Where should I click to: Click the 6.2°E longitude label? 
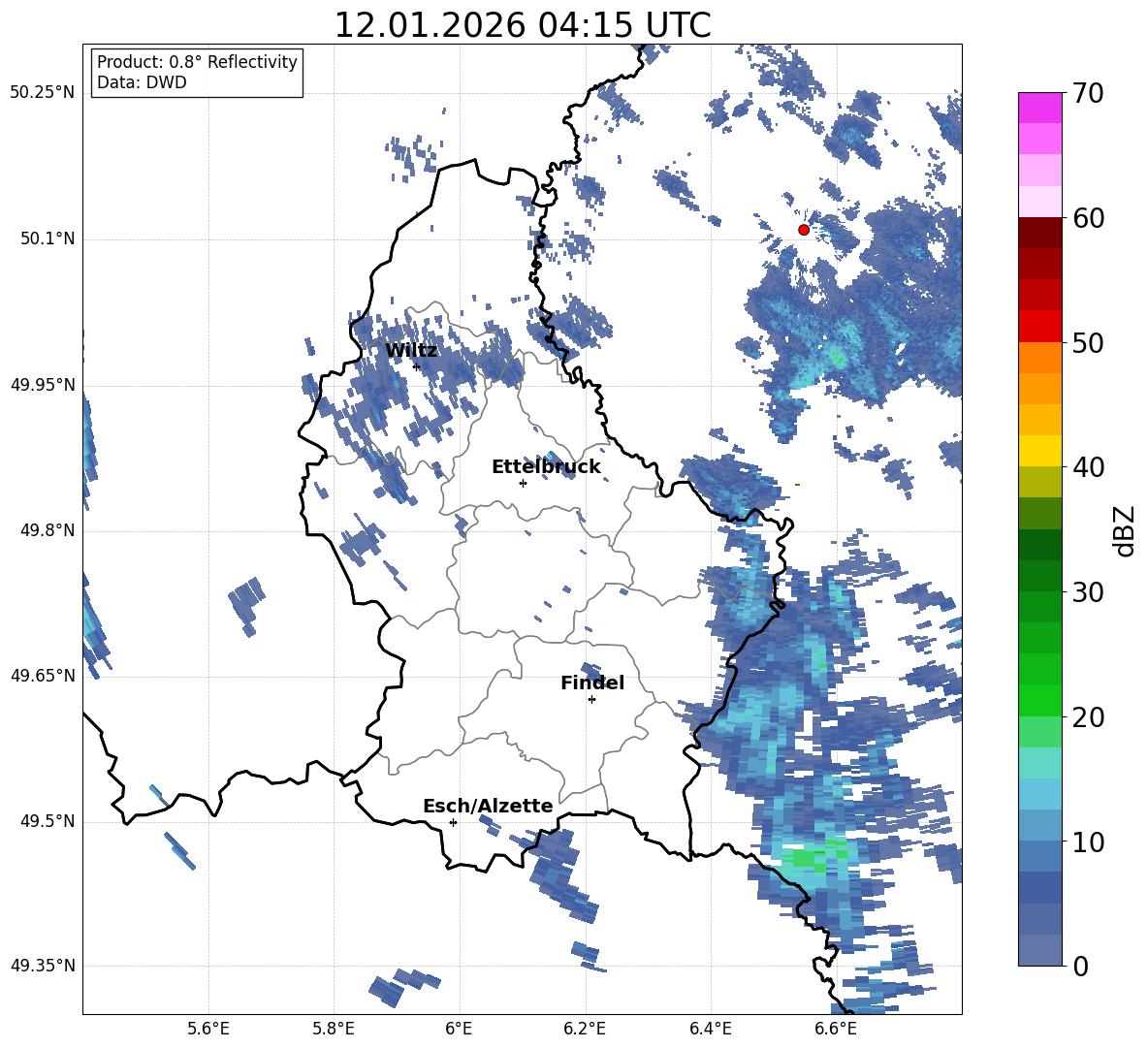click(x=585, y=1029)
